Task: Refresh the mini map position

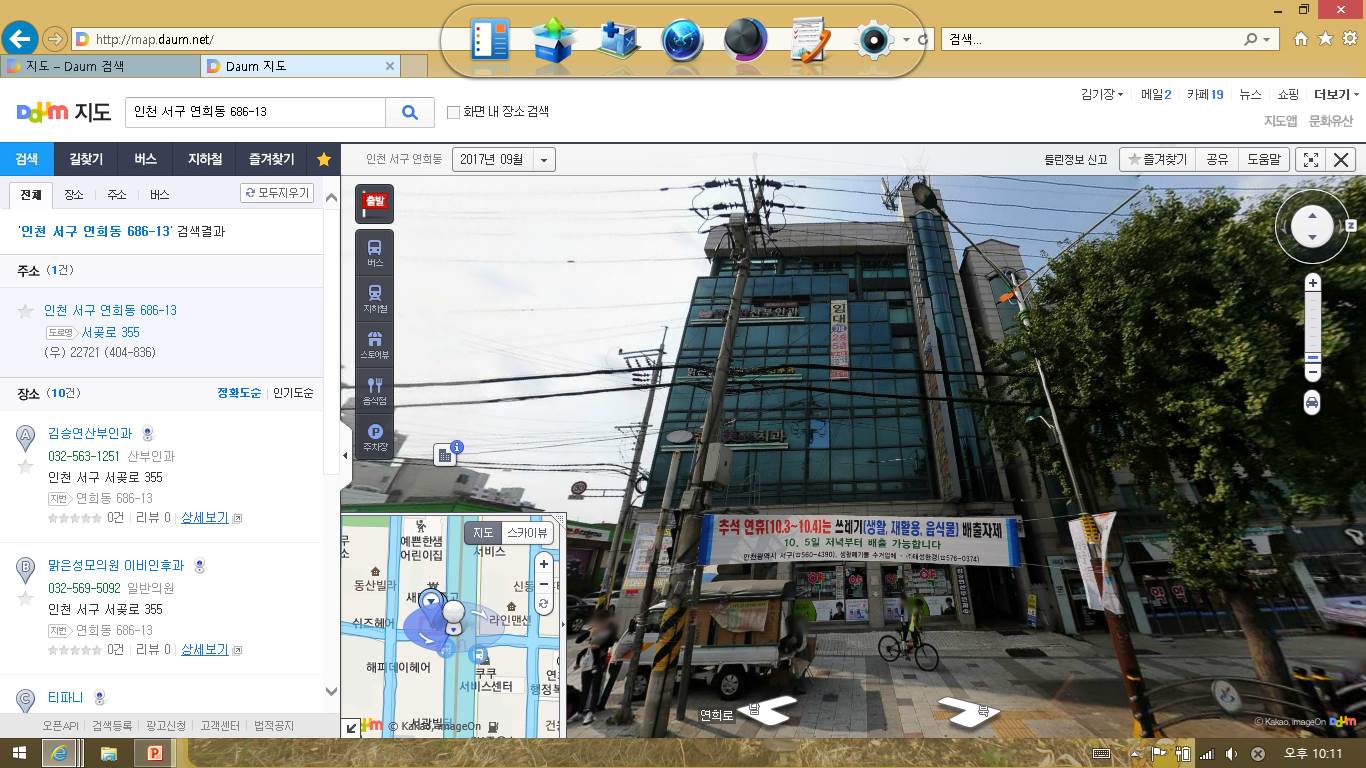Action: coord(544,604)
